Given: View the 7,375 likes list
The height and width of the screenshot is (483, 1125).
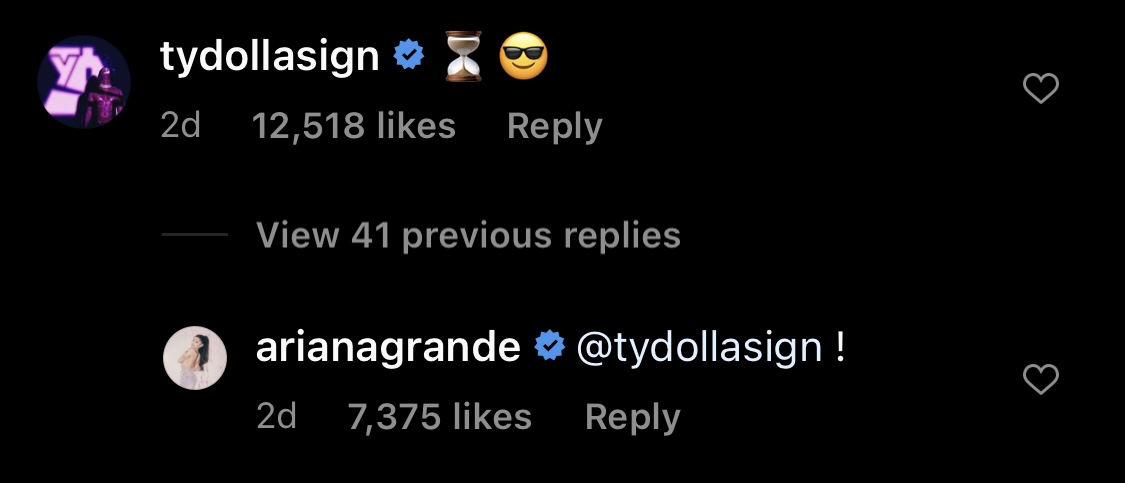Looking at the screenshot, I should pos(440,416).
